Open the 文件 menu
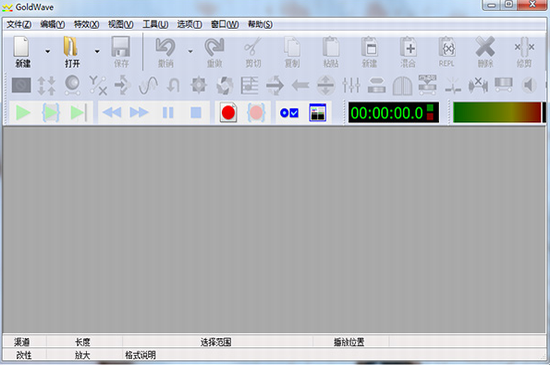This screenshot has width=550, height=365. coord(19,25)
